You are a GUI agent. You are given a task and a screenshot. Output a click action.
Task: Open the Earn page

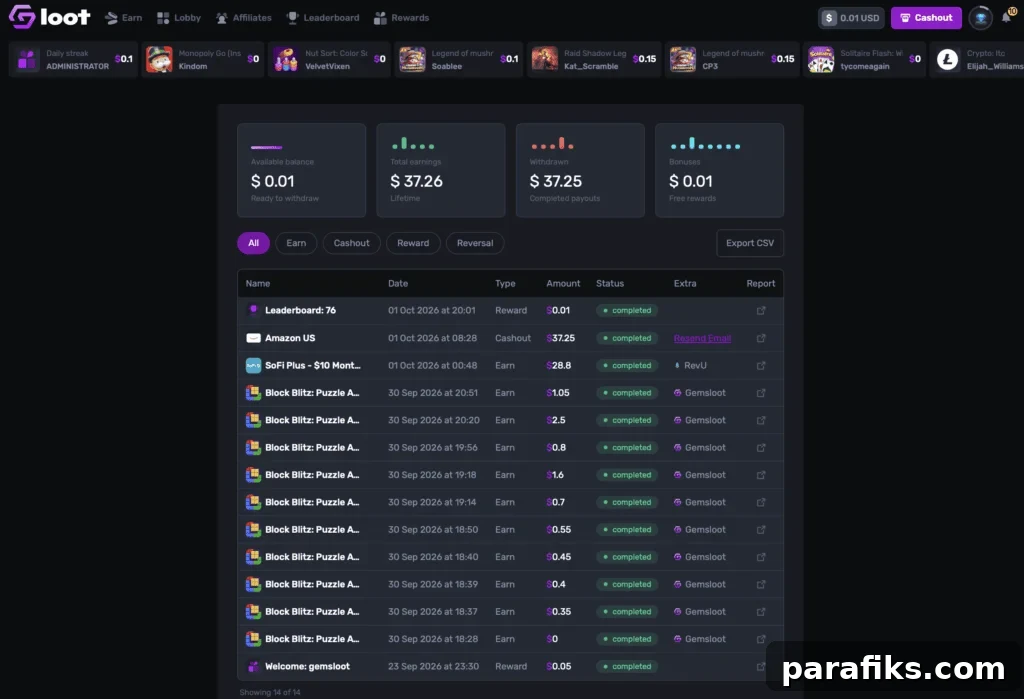124,18
